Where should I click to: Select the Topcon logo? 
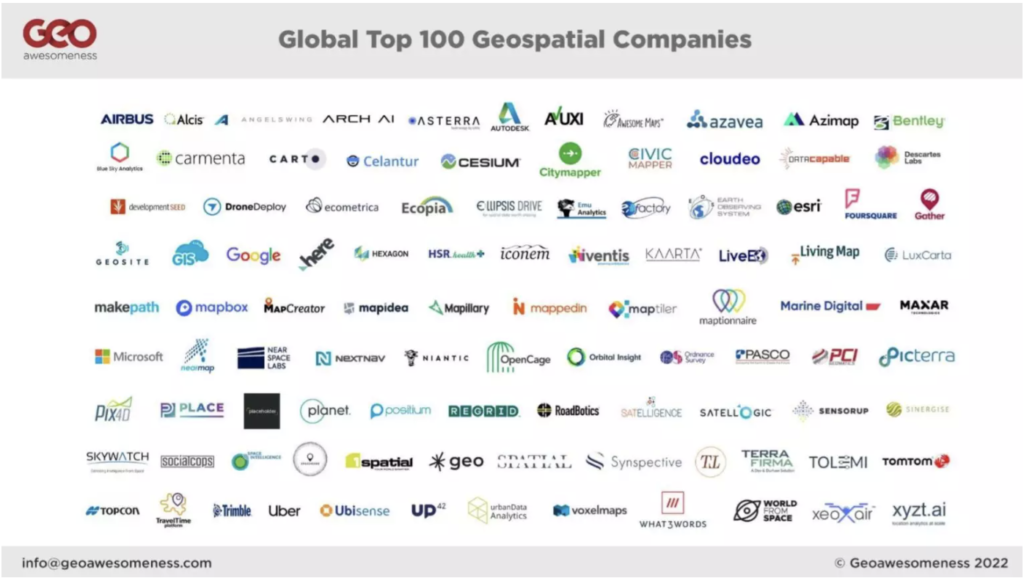[112, 511]
